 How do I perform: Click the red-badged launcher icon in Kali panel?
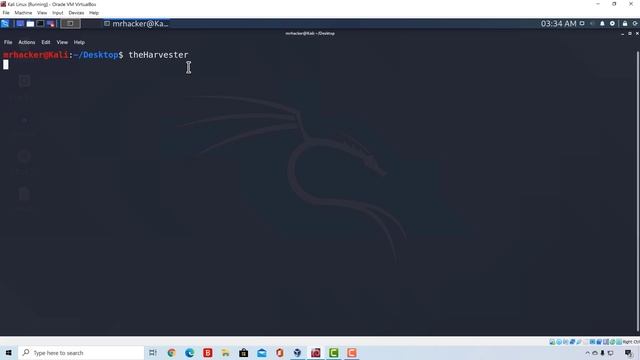[x=51, y=24]
